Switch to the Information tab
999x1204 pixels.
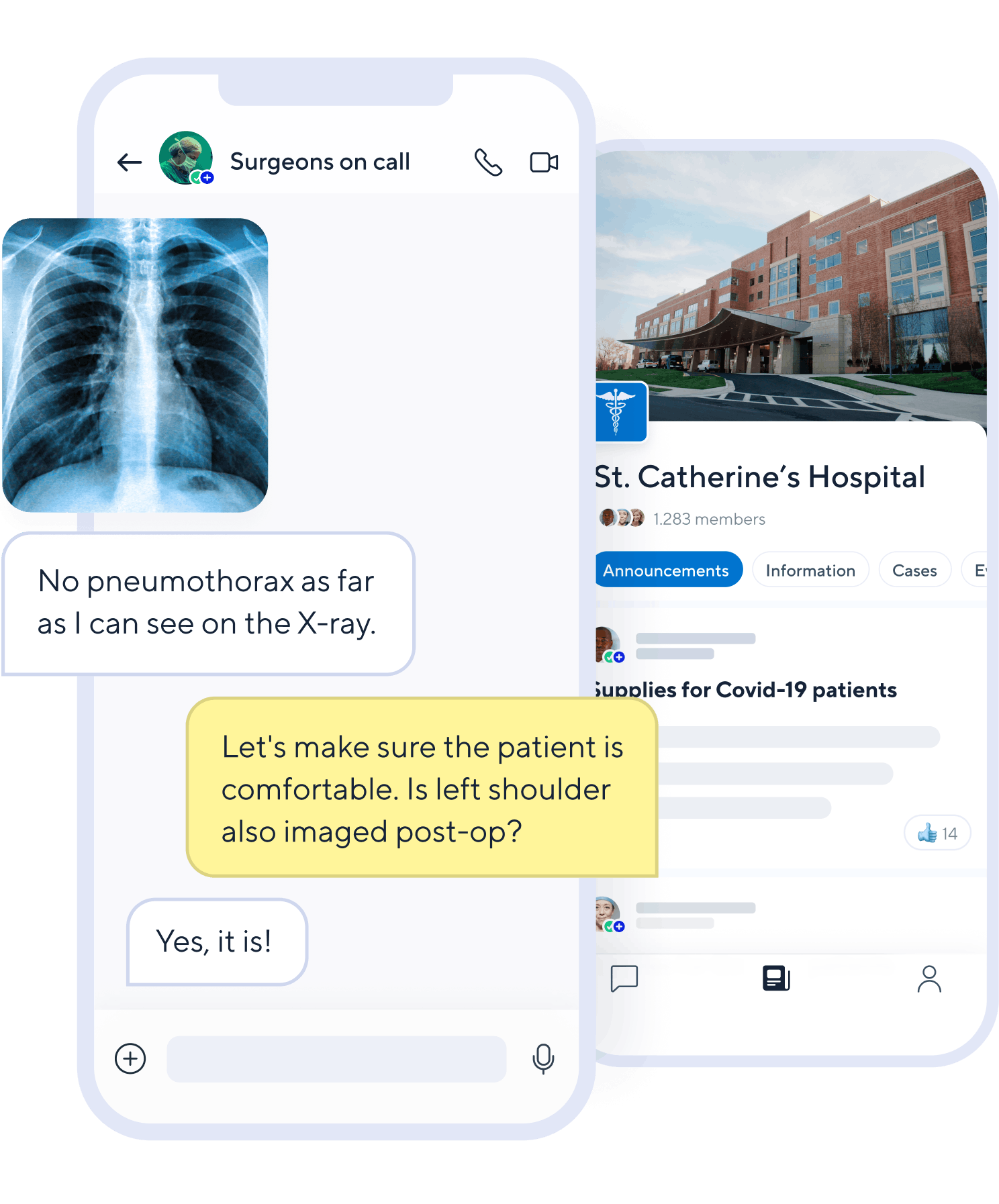pyautogui.click(x=810, y=570)
